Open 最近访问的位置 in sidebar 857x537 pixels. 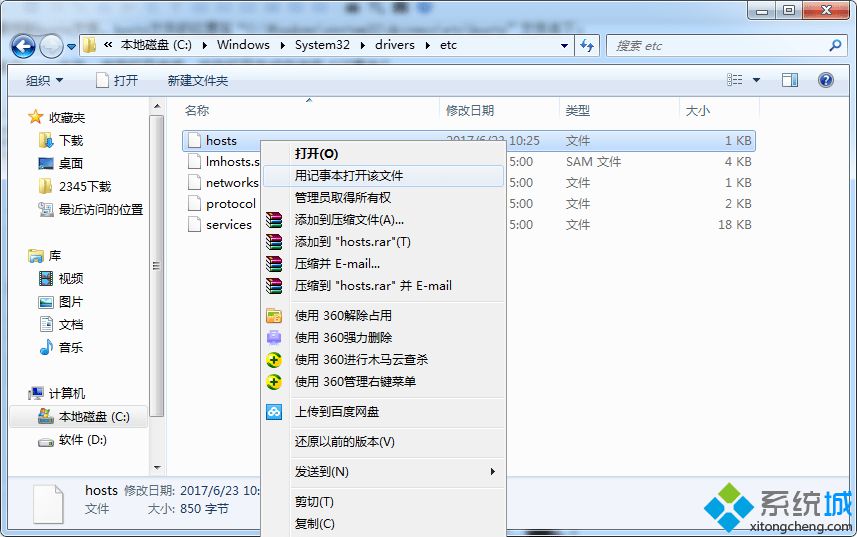coord(101,210)
